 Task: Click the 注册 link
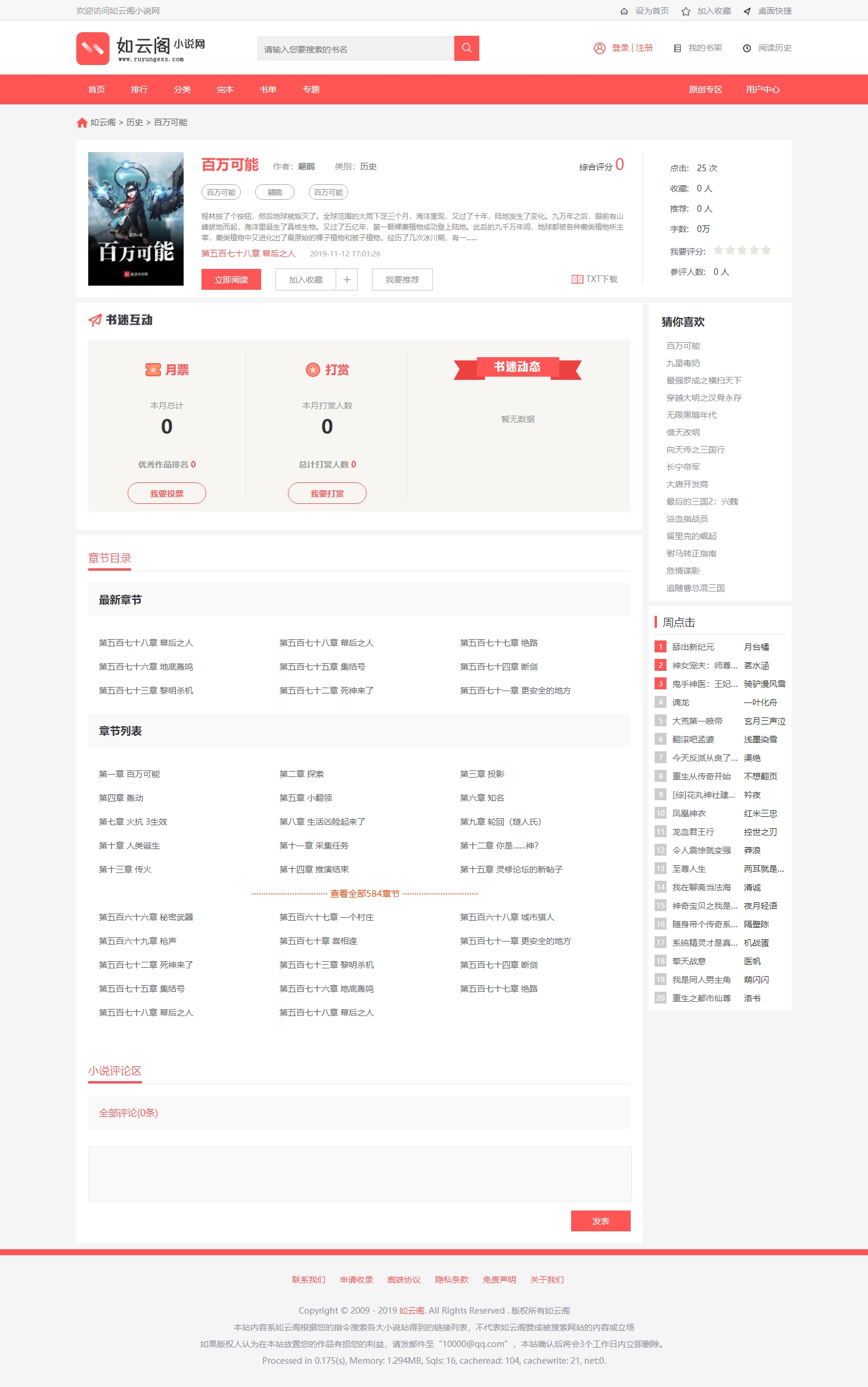coord(644,48)
